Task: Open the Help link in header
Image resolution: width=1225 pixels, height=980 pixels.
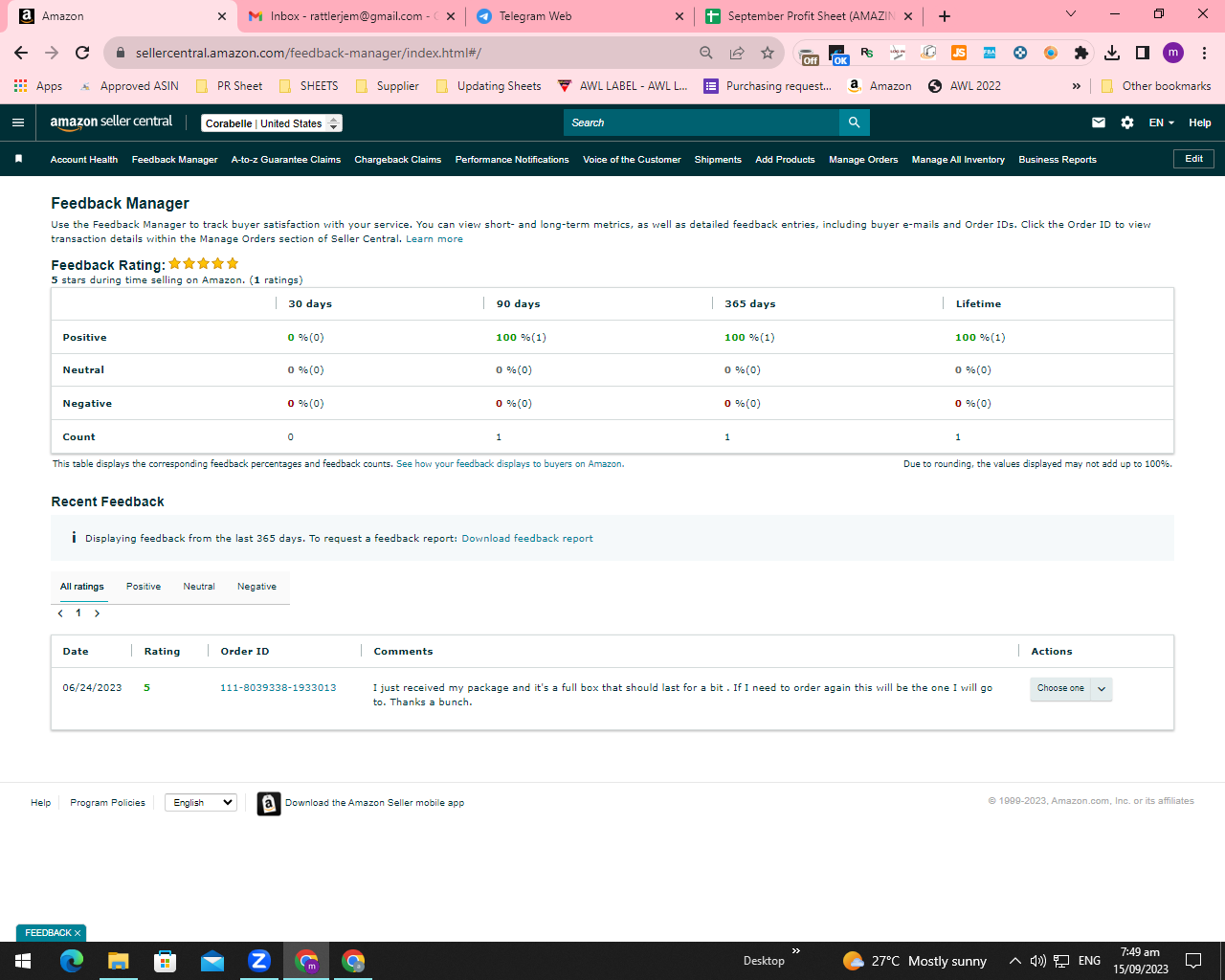Action: (1200, 122)
